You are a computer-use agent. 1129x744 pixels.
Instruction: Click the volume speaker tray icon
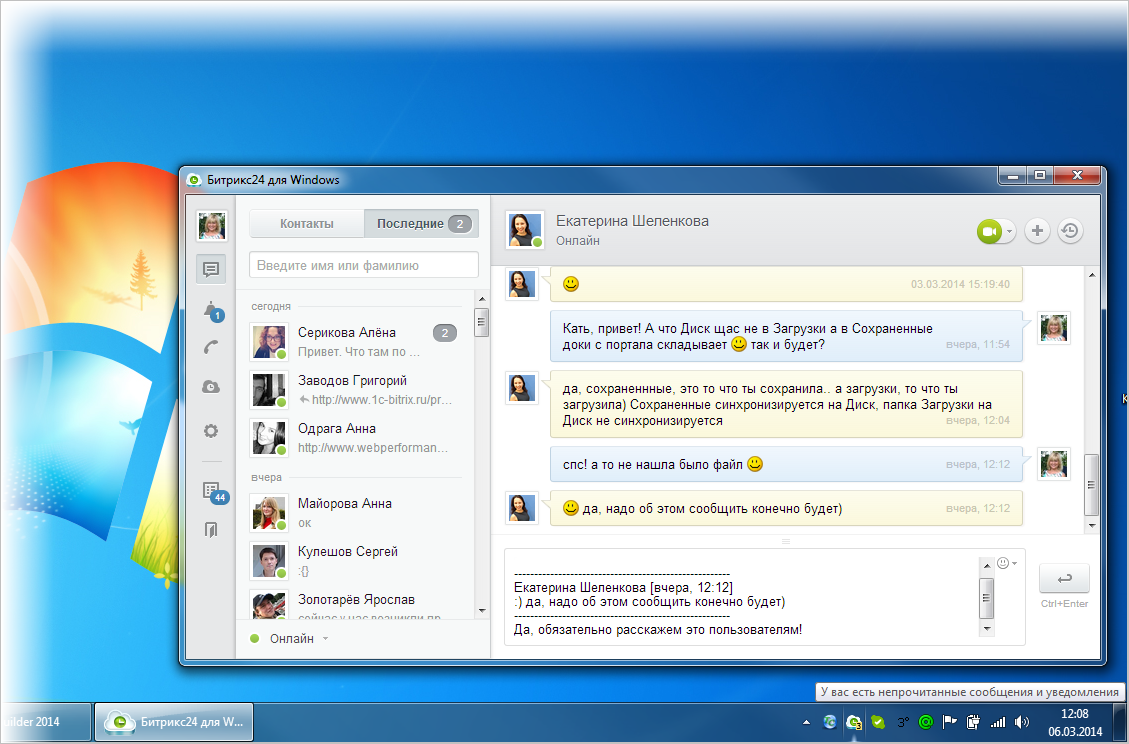coord(1021,722)
